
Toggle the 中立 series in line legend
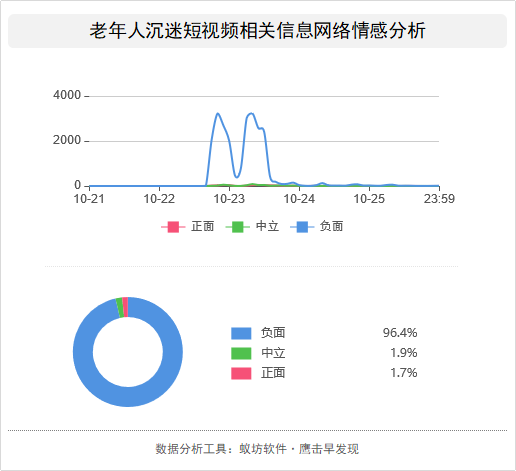coord(252,227)
